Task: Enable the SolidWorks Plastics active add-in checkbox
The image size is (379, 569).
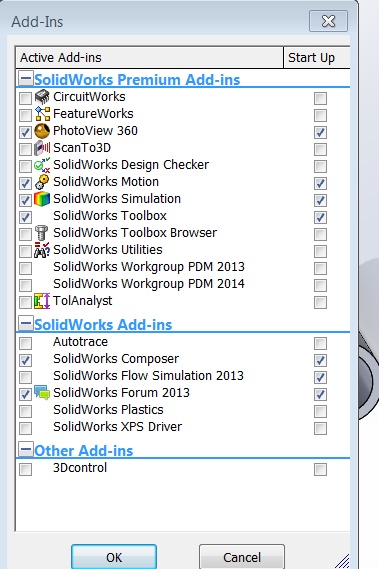Action: [25, 412]
